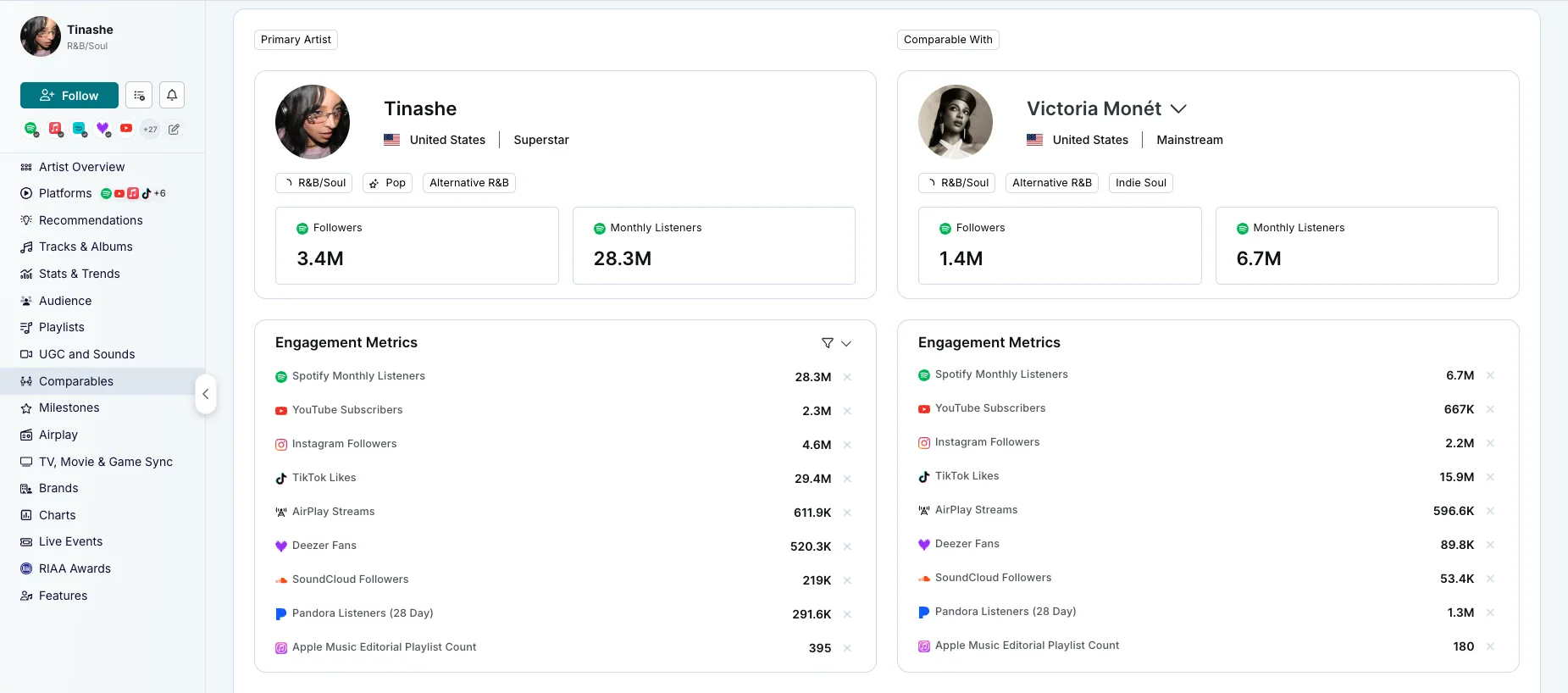Remove Victoria Monét's AirPlay Streams metric
Image resolution: width=1568 pixels, height=693 pixels.
[1490, 511]
